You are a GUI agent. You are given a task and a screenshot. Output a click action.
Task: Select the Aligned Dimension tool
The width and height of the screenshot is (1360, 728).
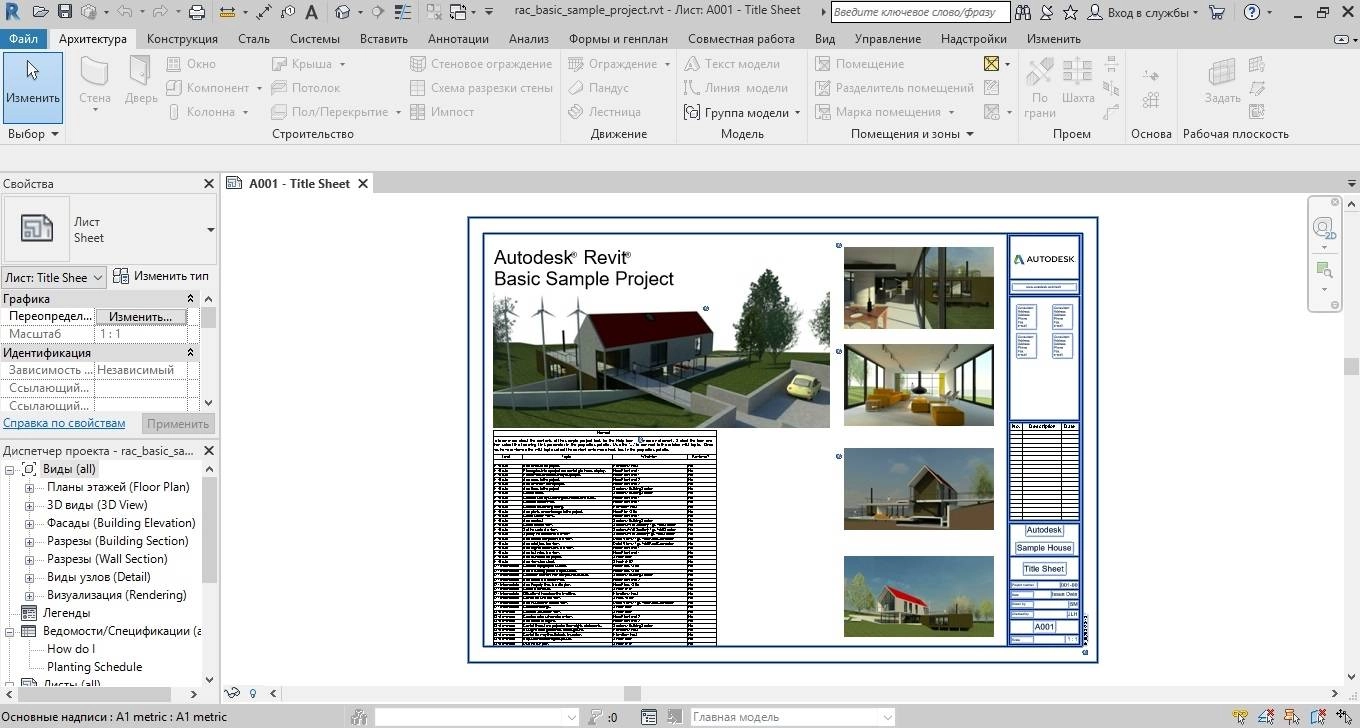point(264,12)
